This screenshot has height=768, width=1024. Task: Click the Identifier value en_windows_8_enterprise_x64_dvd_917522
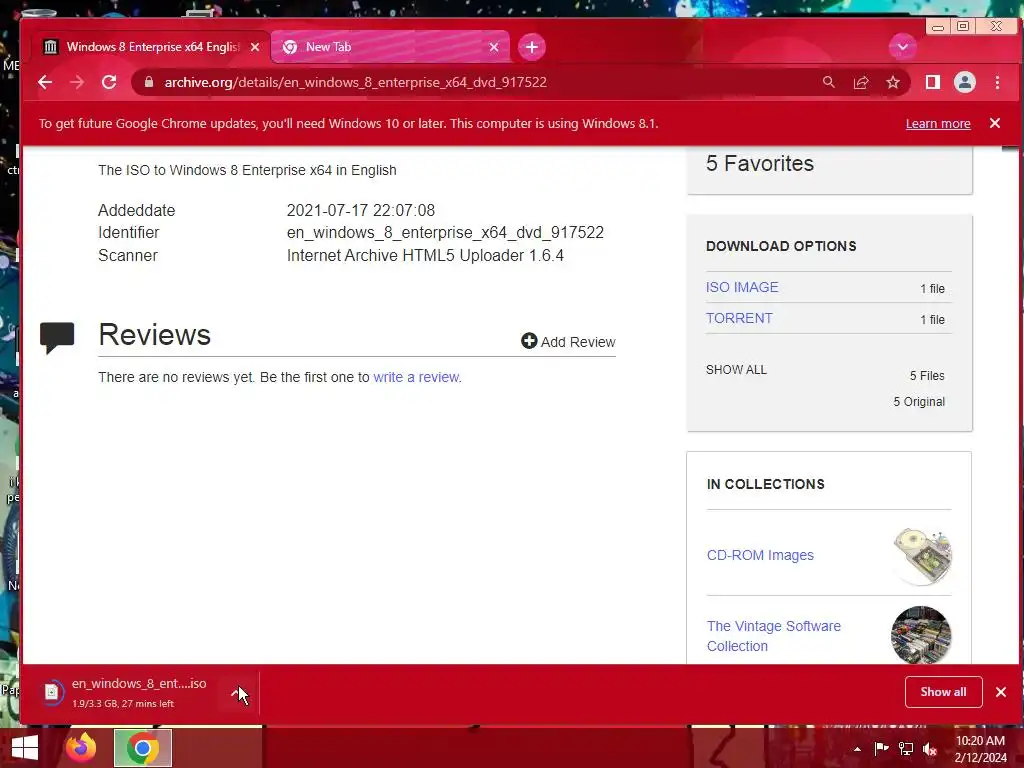(445, 232)
